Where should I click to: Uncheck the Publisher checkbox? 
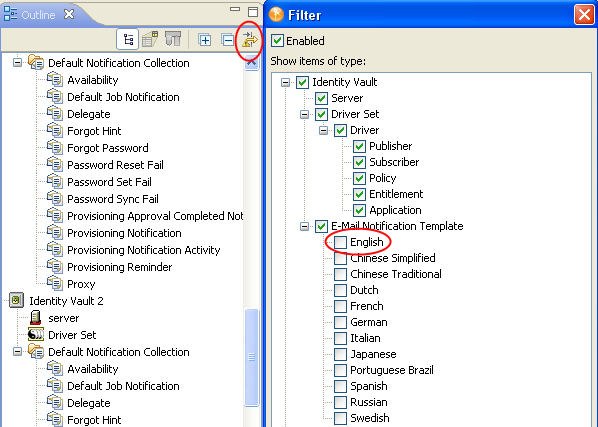coord(359,146)
